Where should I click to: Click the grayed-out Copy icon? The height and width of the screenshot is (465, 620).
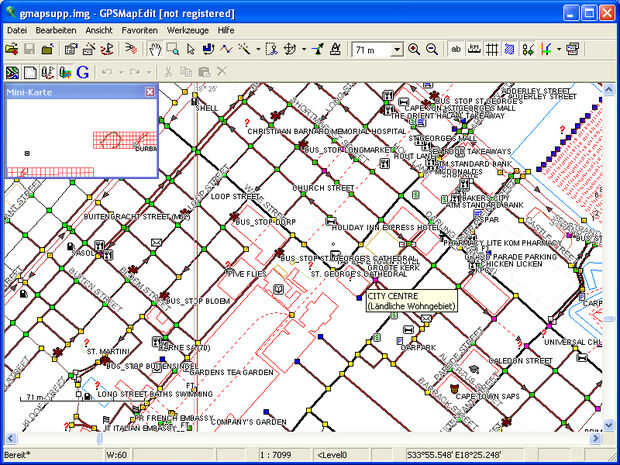(185, 72)
